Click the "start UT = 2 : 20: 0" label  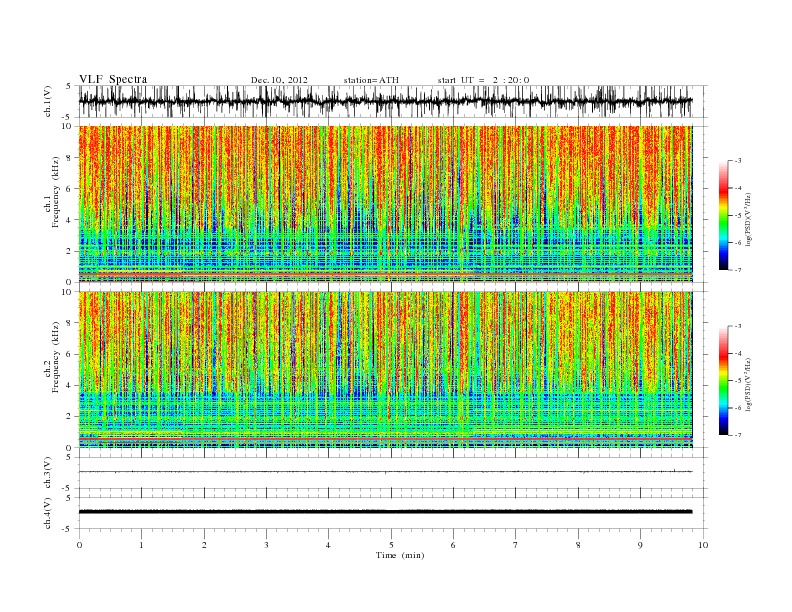click(483, 80)
